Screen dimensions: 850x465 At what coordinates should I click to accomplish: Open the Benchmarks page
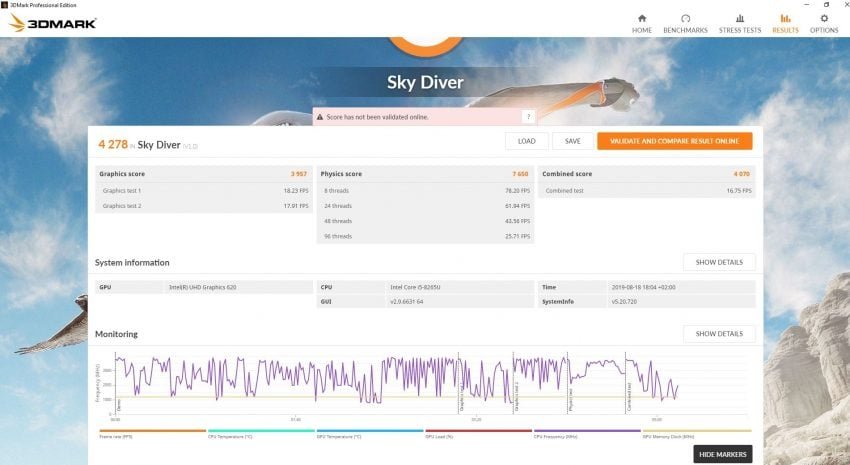[686, 23]
